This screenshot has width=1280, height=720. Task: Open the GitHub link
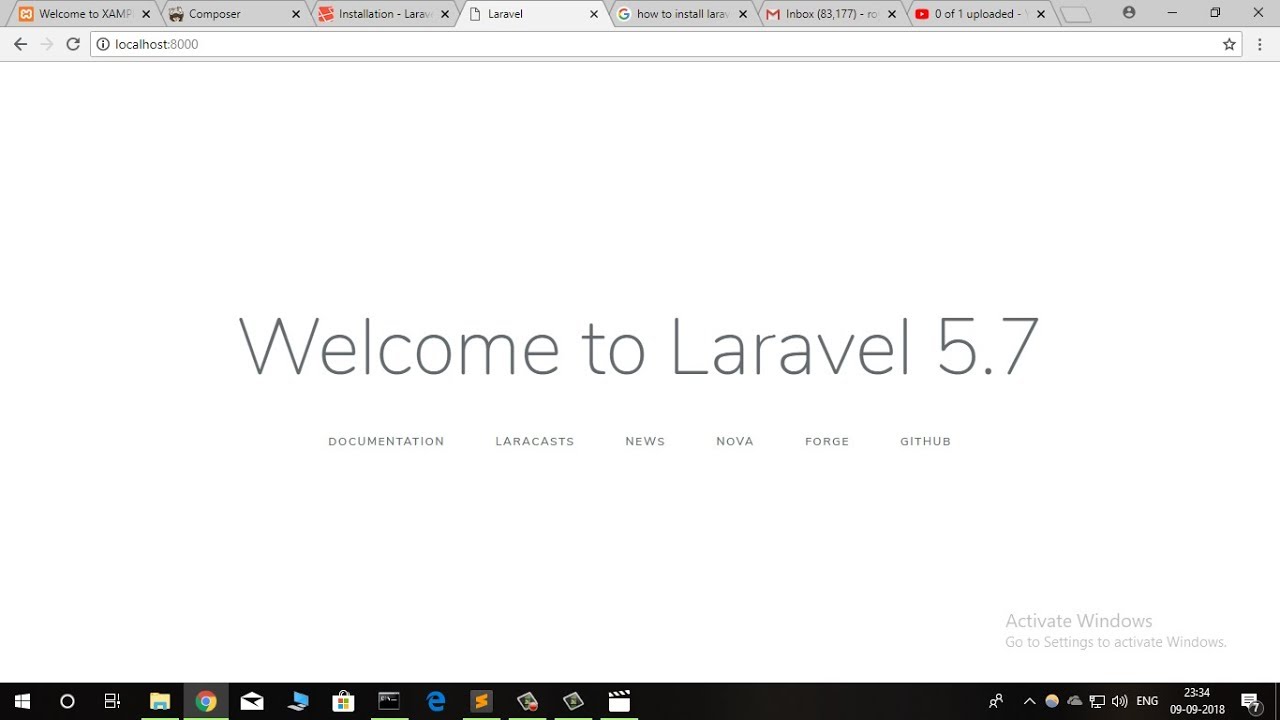click(925, 441)
